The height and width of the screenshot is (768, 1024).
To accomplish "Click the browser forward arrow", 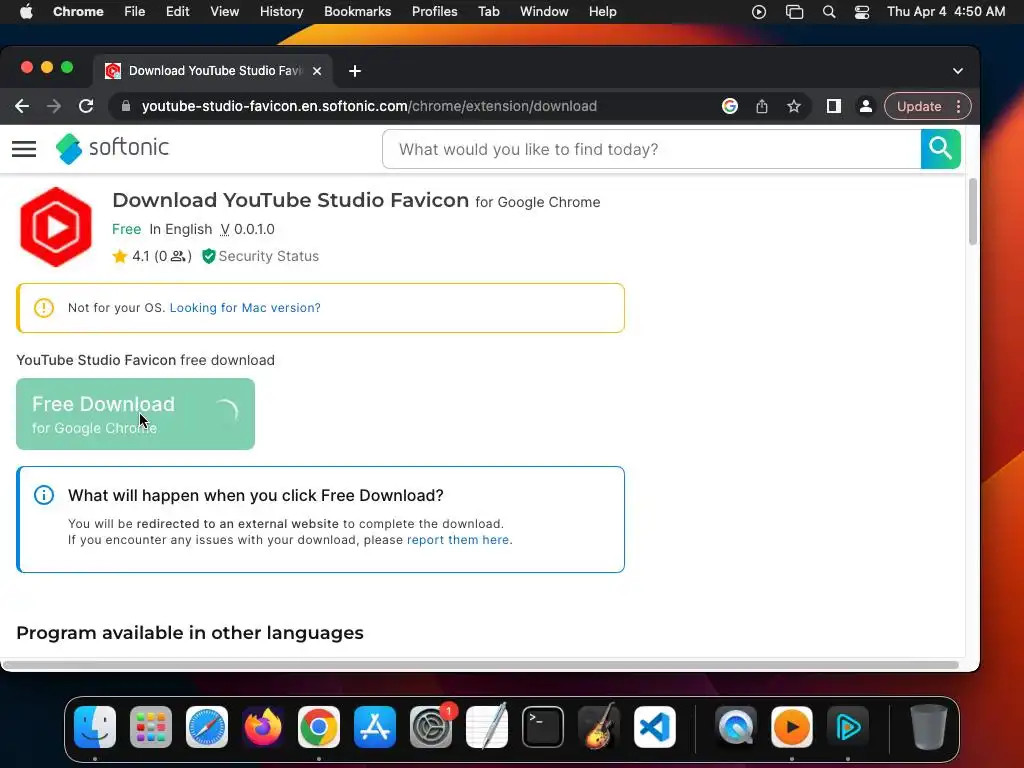I will tap(54, 106).
